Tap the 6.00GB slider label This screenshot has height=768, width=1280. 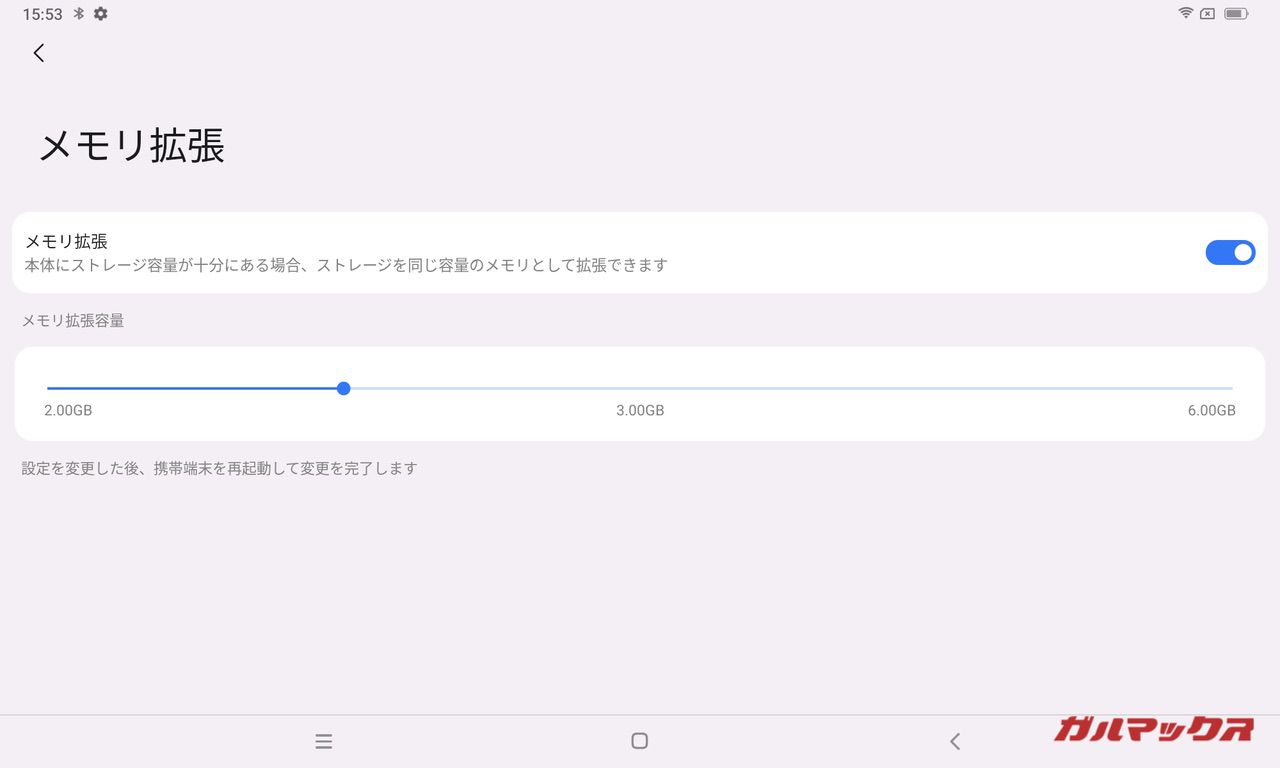pos(1211,410)
